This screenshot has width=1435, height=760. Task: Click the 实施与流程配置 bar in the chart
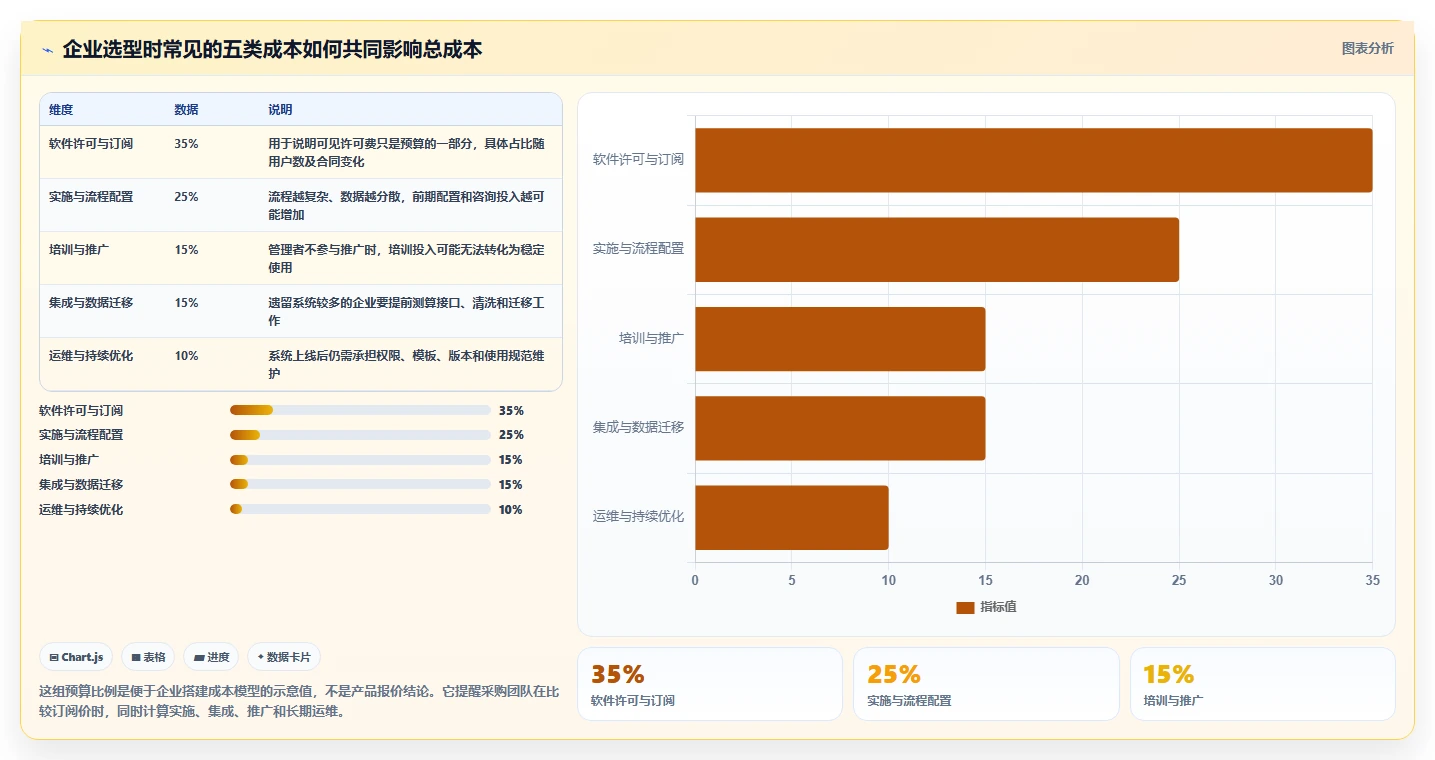click(937, 249)
